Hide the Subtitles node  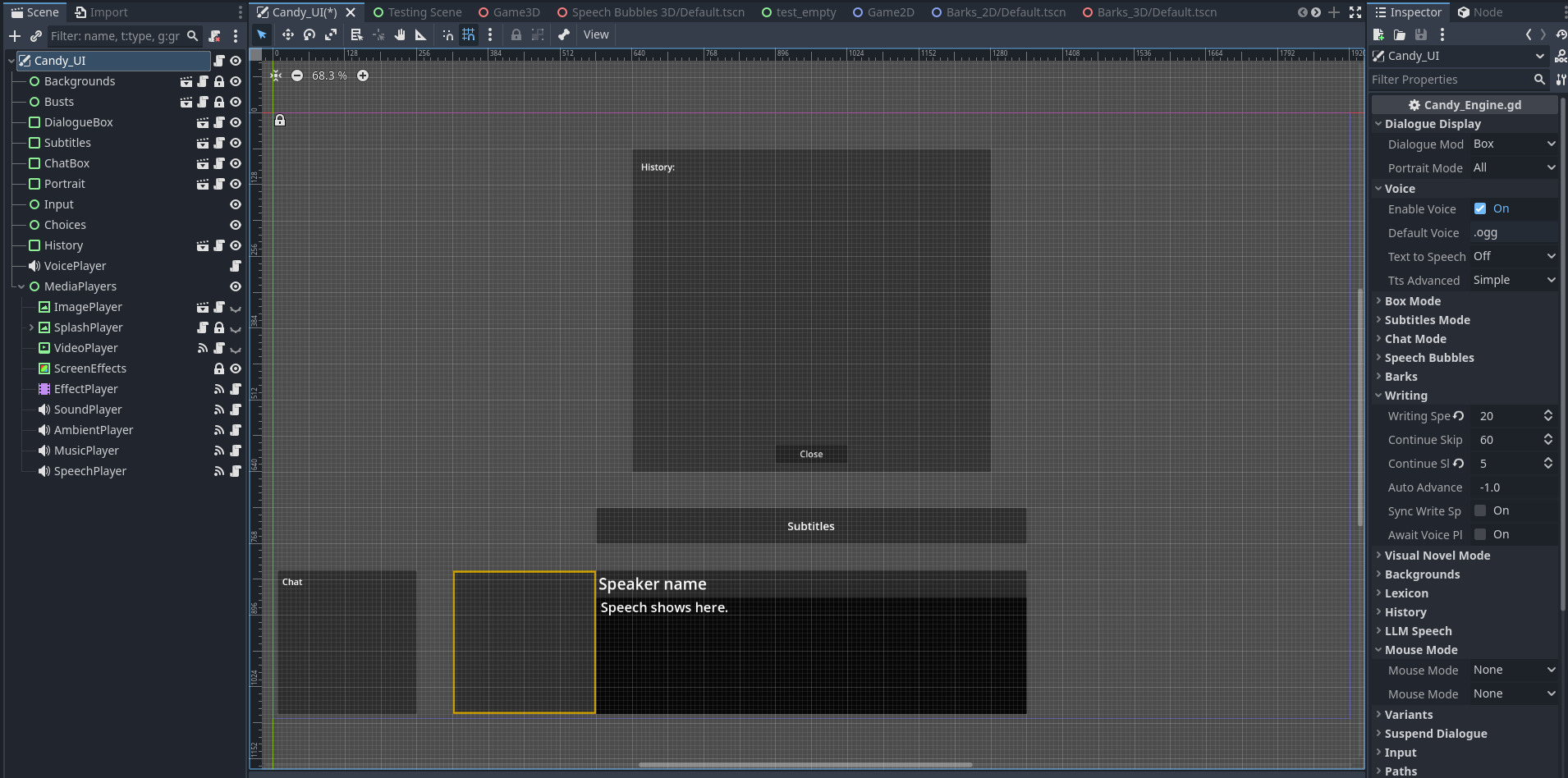pyautogui.click(x=236, y=143)
